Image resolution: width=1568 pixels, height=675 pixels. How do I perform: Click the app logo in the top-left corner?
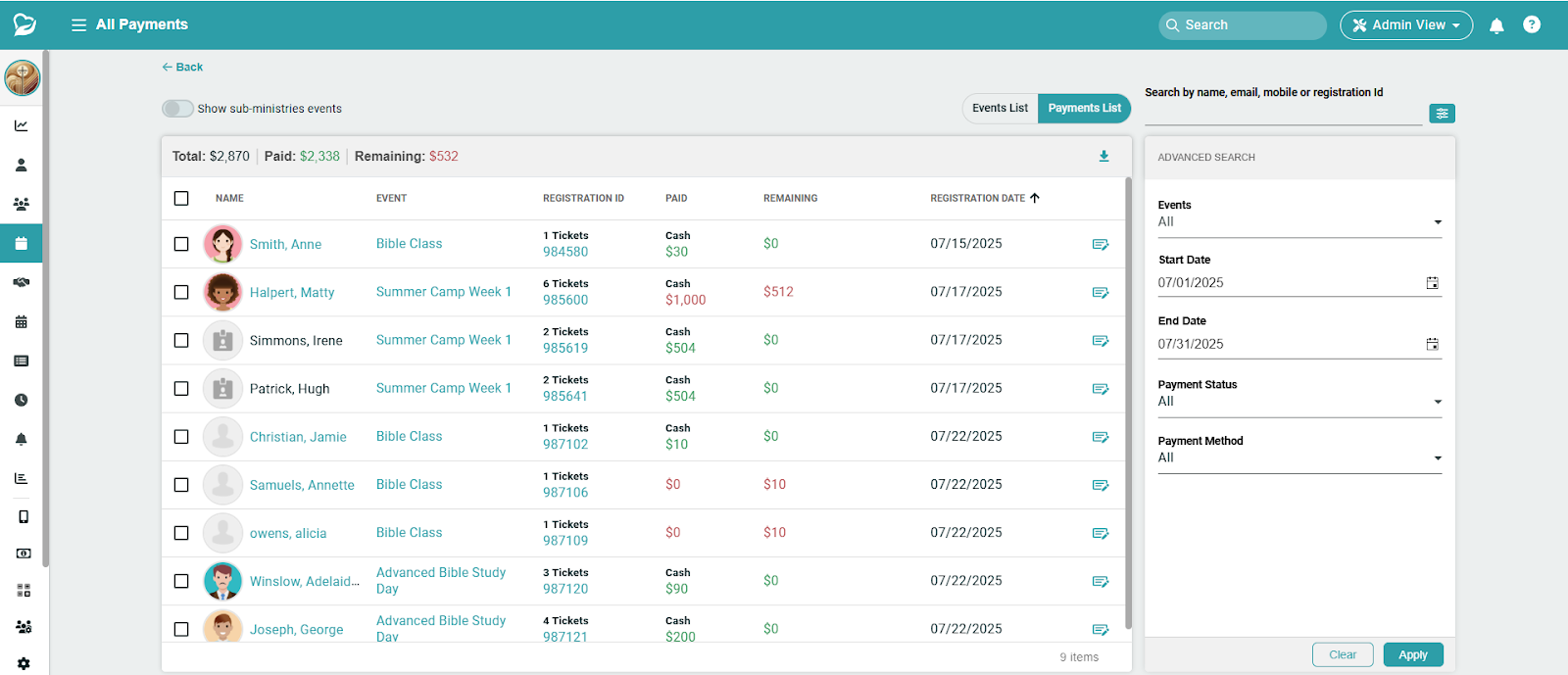pyautogui.click(x=24, y=24)
